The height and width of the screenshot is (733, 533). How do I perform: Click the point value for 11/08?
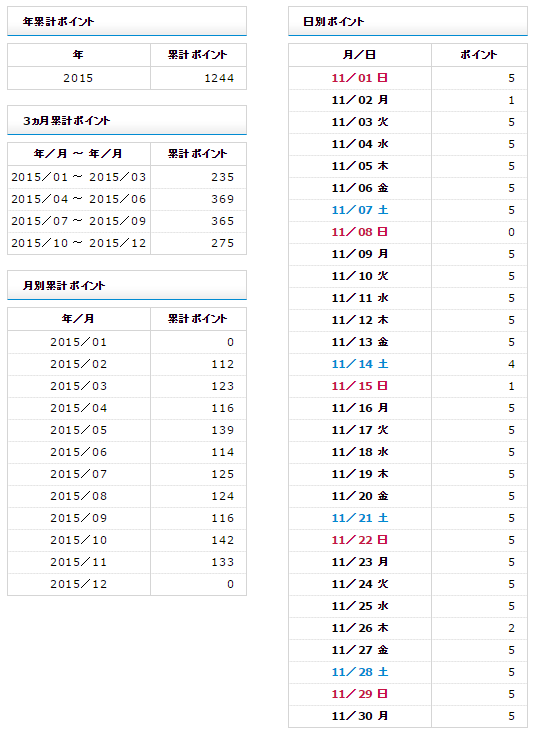(x=511, y=232)
